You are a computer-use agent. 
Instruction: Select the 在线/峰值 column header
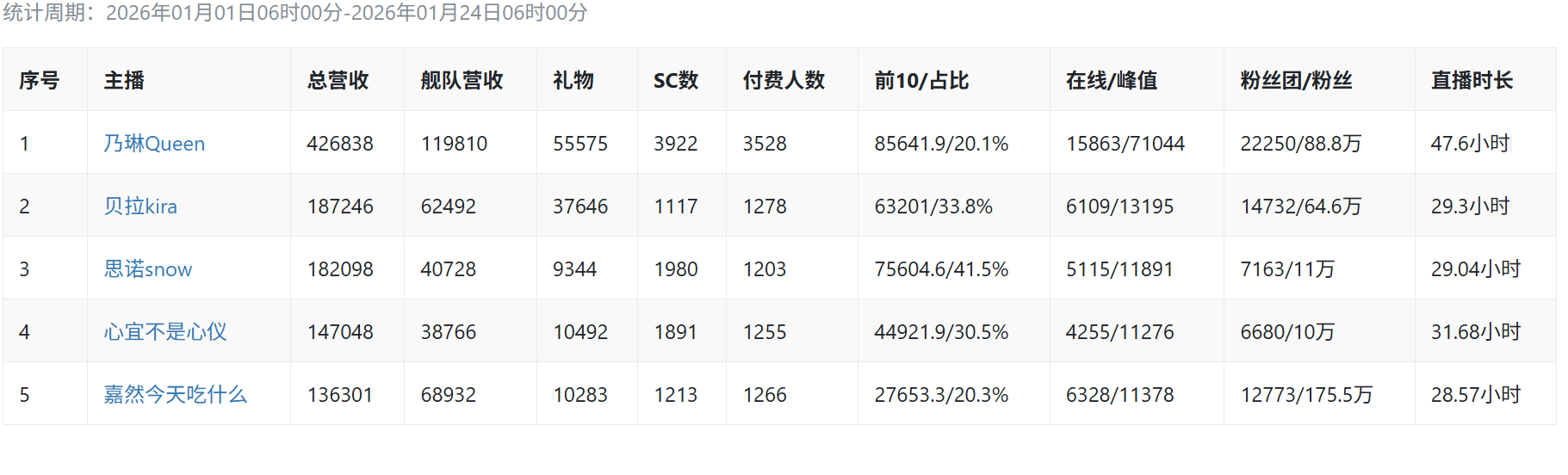(1112, 81)
